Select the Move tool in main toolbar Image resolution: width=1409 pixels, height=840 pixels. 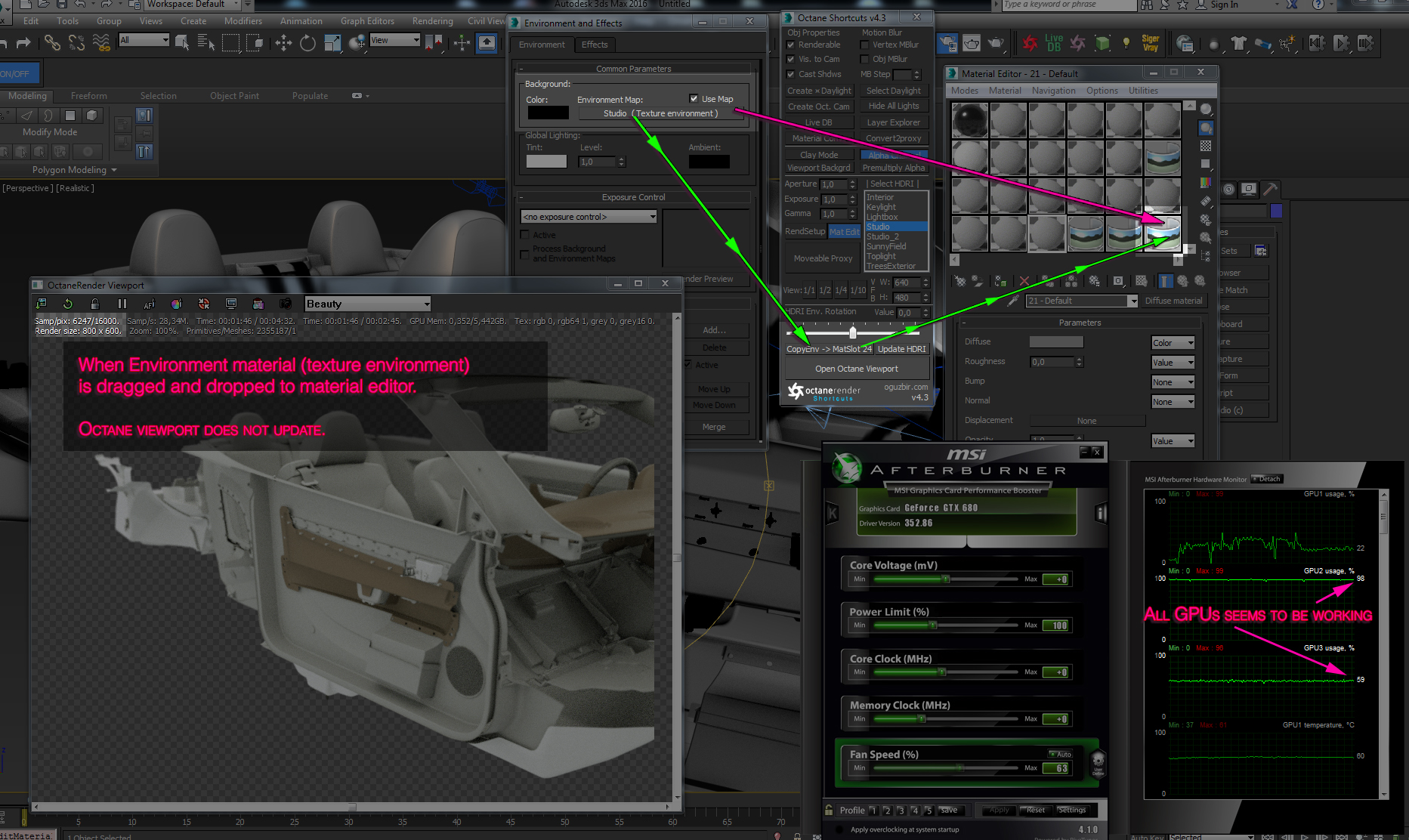click(283, 43)
